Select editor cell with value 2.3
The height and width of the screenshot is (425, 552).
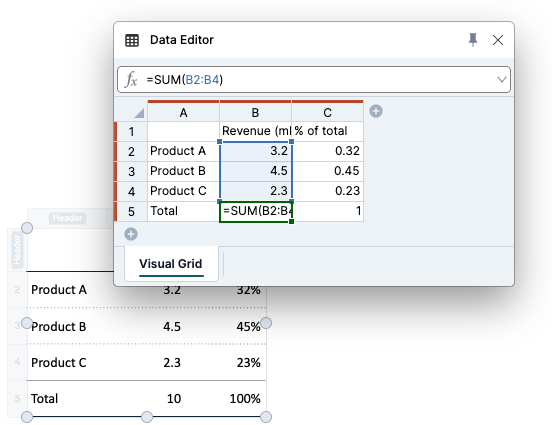[256, 191]
